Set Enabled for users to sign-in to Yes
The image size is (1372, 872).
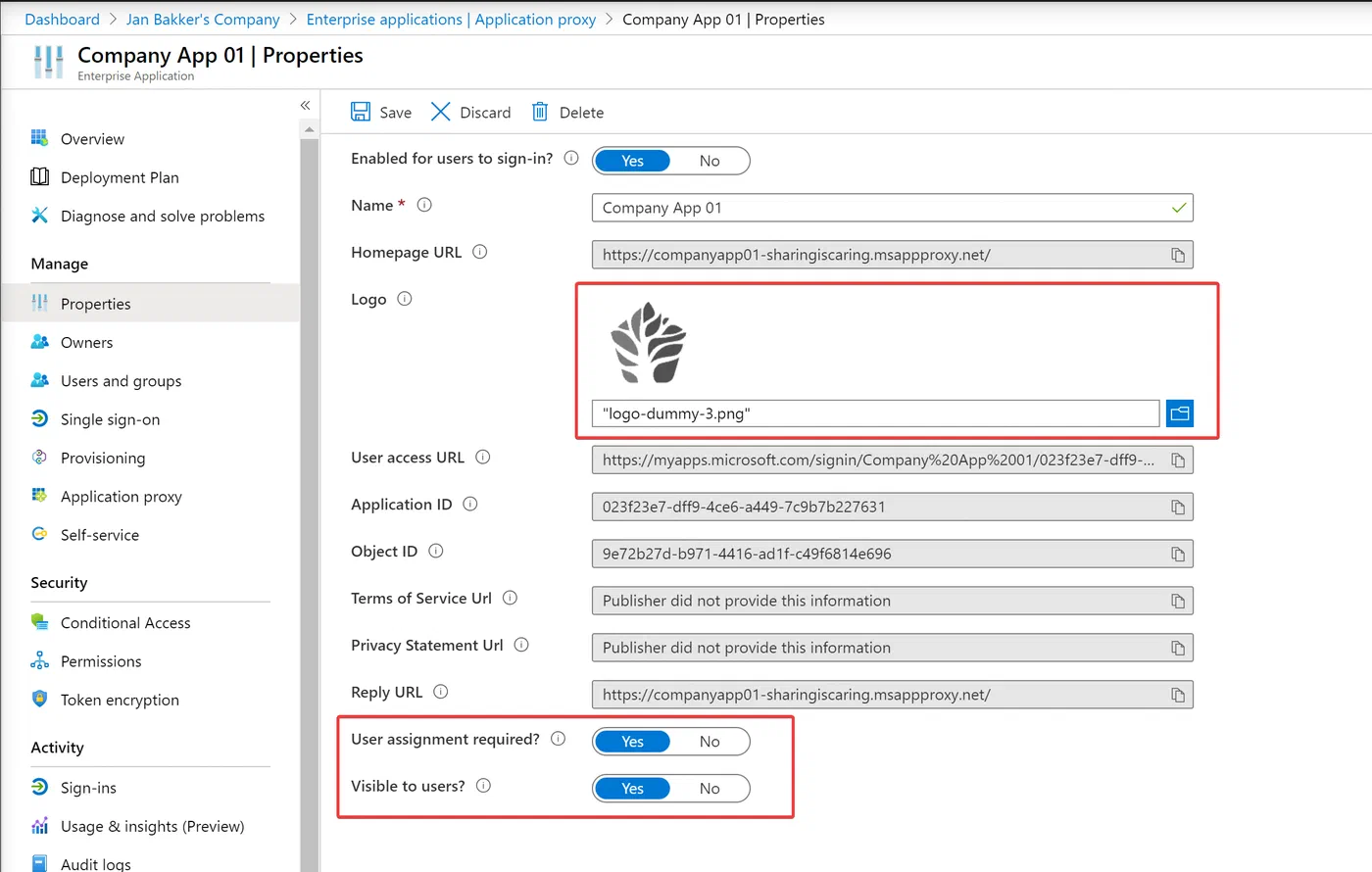click(x=632, y=161)
